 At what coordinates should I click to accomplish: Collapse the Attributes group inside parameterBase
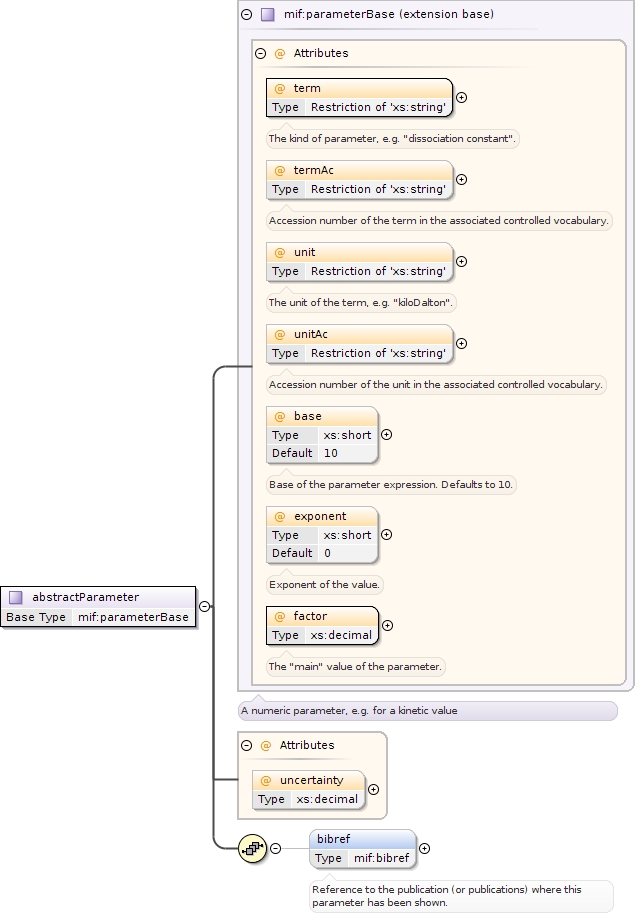260,53
